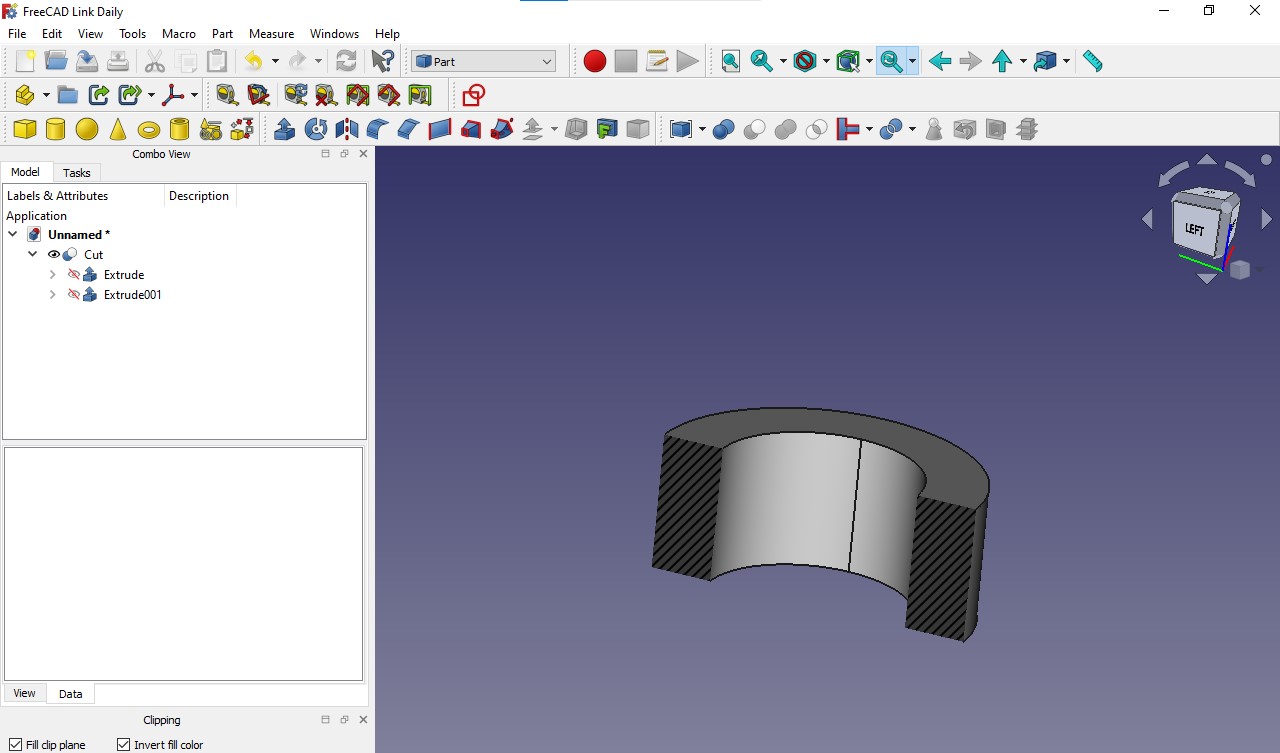Open the Measure Linear tool

[x=1092, y=61]
